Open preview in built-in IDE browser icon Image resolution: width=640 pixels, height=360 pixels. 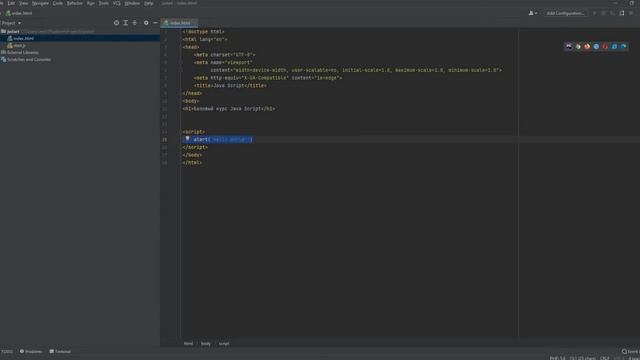(569, 47)
